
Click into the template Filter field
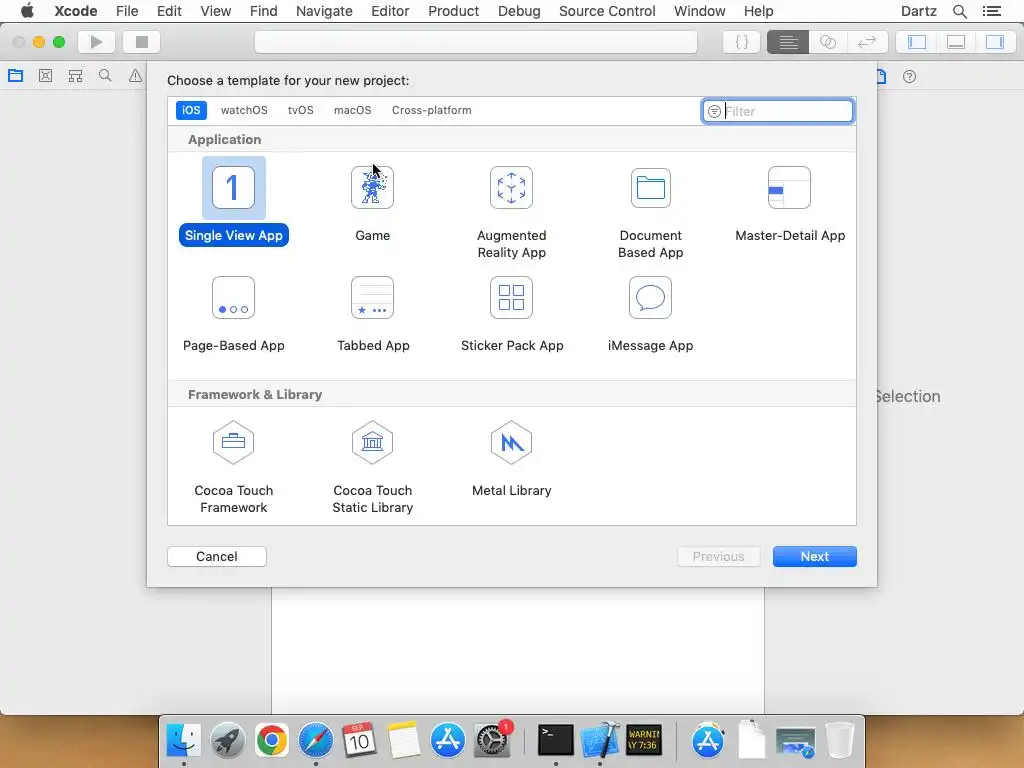[x=777, y=111]
